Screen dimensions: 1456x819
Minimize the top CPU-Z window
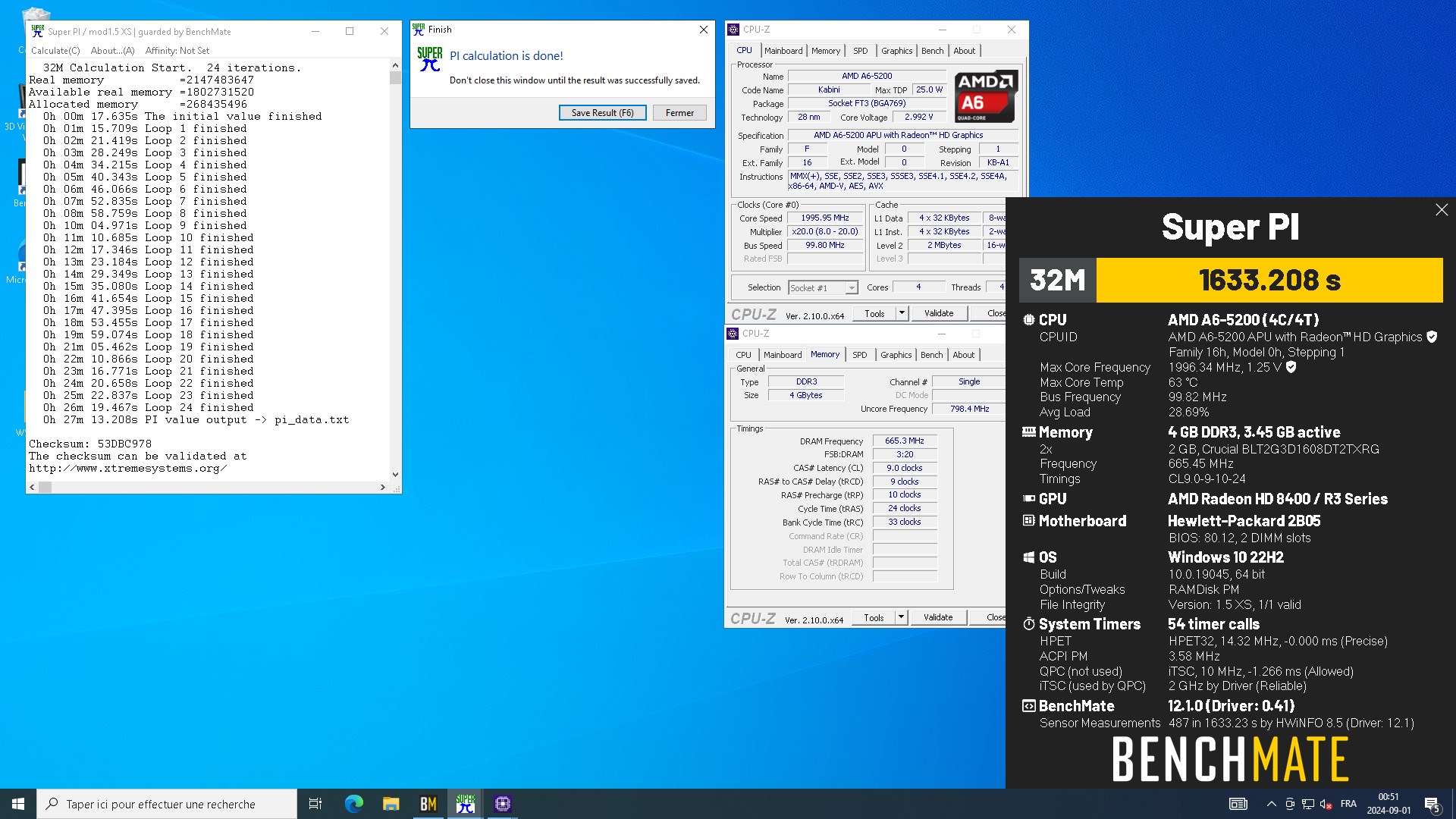pyautogui.click(x=943, y=30)
